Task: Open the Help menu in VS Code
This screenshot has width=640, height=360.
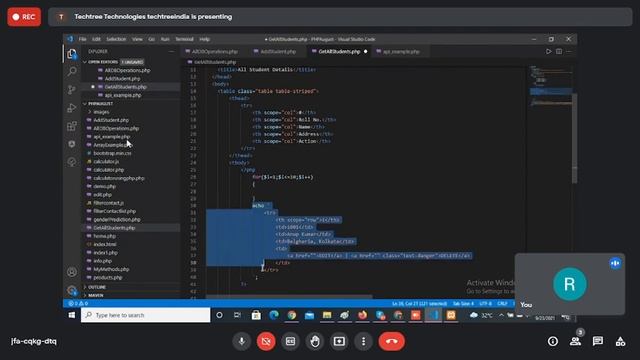Action: [204, 39]
